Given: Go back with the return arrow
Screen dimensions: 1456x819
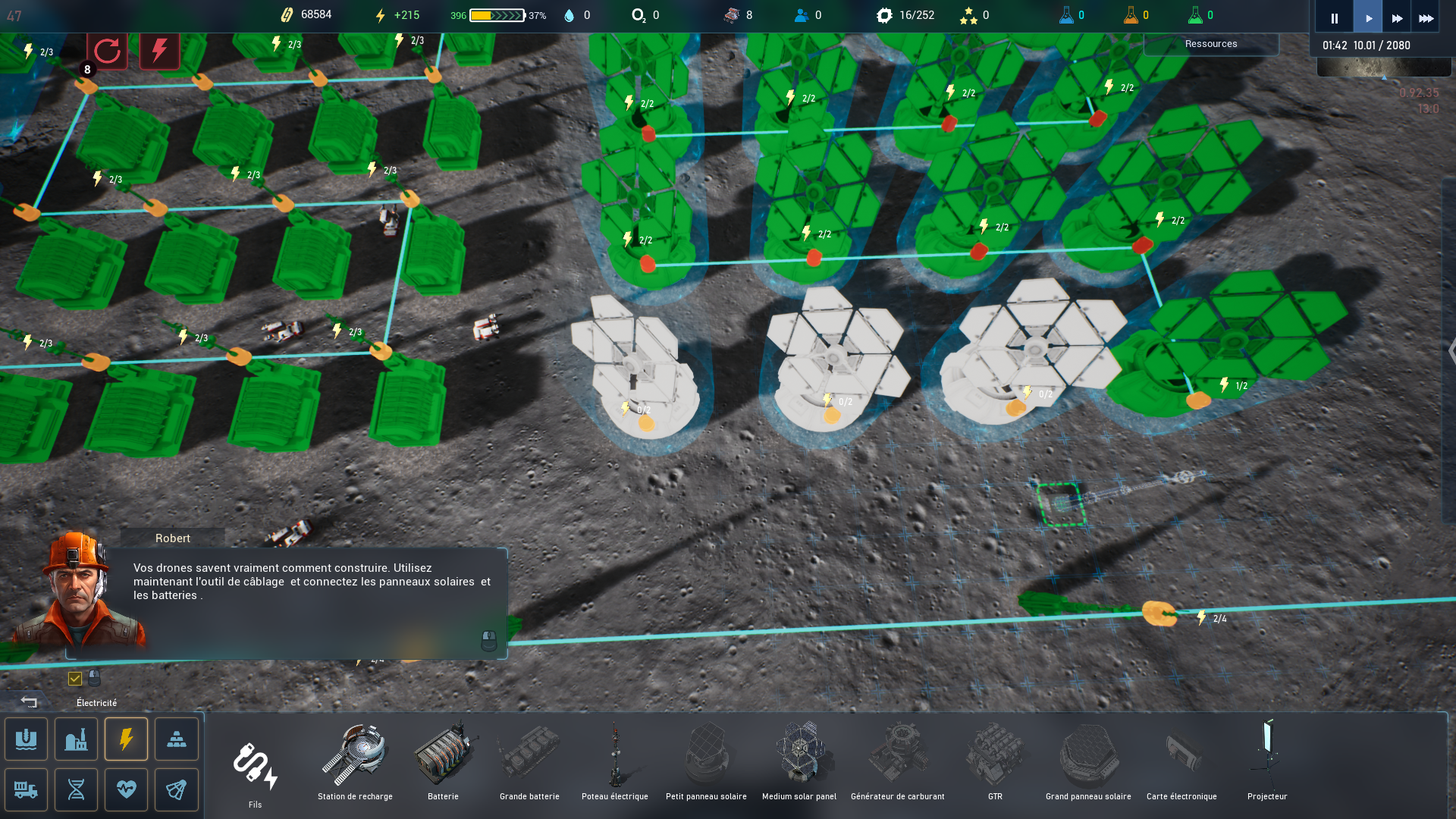Looking at the screenshot, I should coord(29,701).
